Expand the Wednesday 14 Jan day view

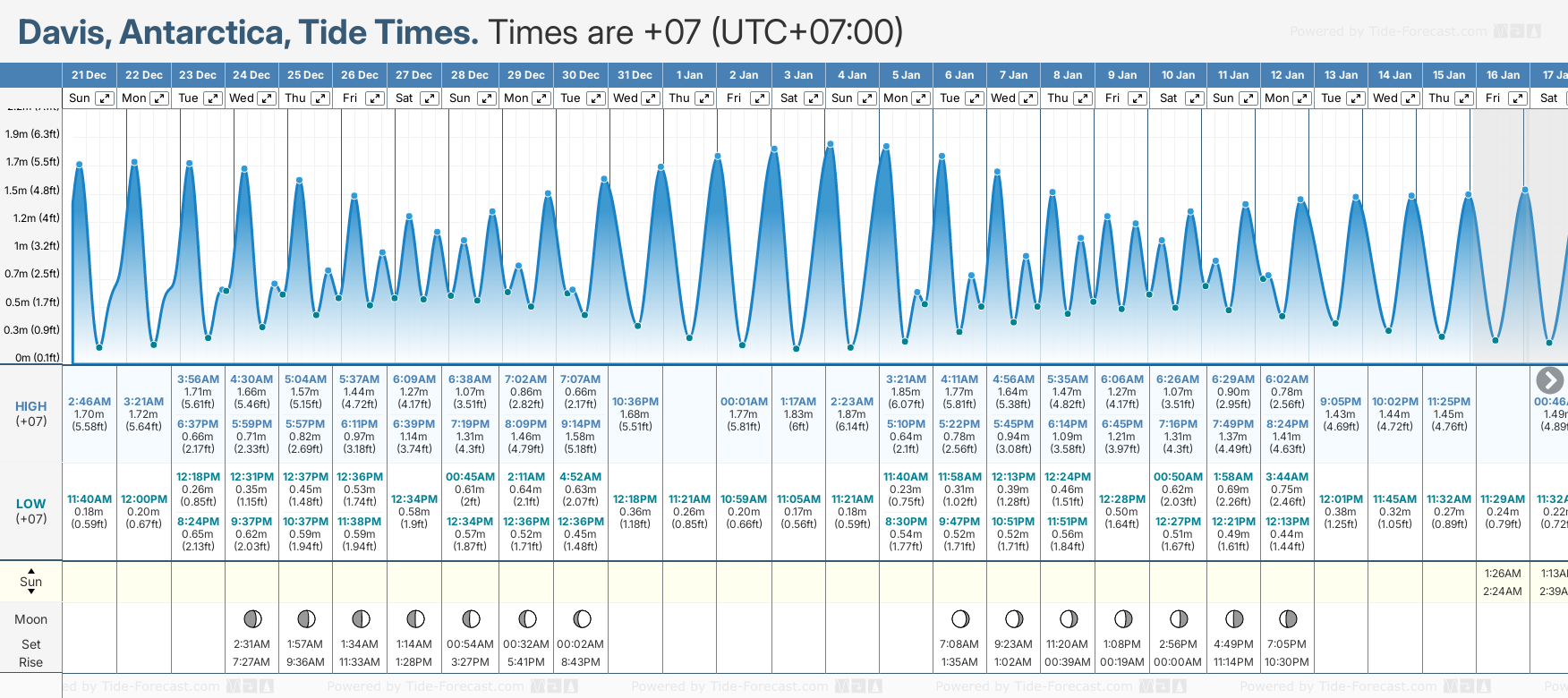(x=1410, y=98)
